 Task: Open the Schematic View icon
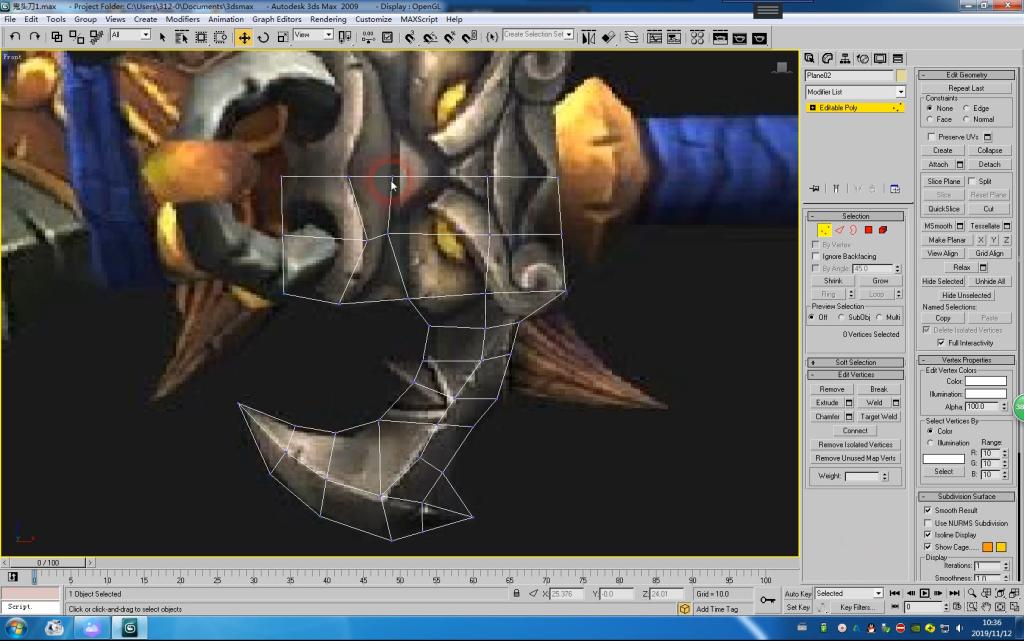tap(674, 37)
